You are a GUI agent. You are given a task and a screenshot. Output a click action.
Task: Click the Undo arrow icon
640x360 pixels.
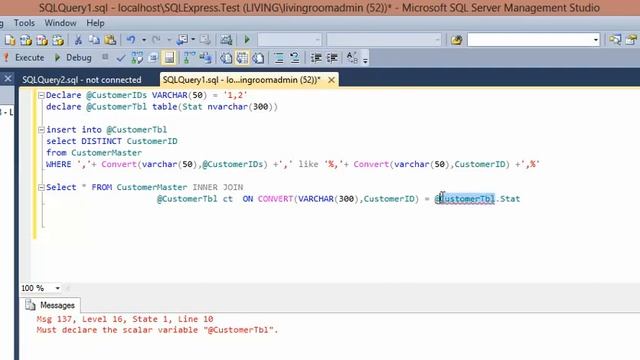pyautogui.click(x=131, y=40)
